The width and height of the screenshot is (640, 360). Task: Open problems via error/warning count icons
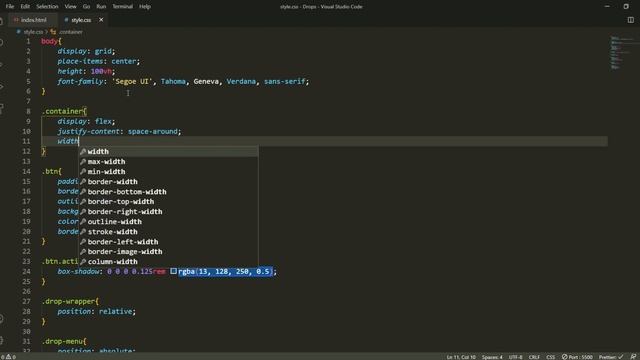(8, 357)
